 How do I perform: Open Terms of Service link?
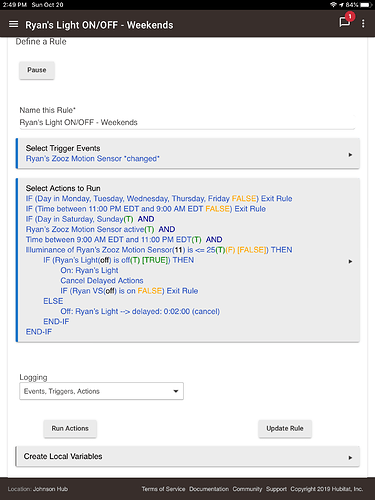click(163, 489)
